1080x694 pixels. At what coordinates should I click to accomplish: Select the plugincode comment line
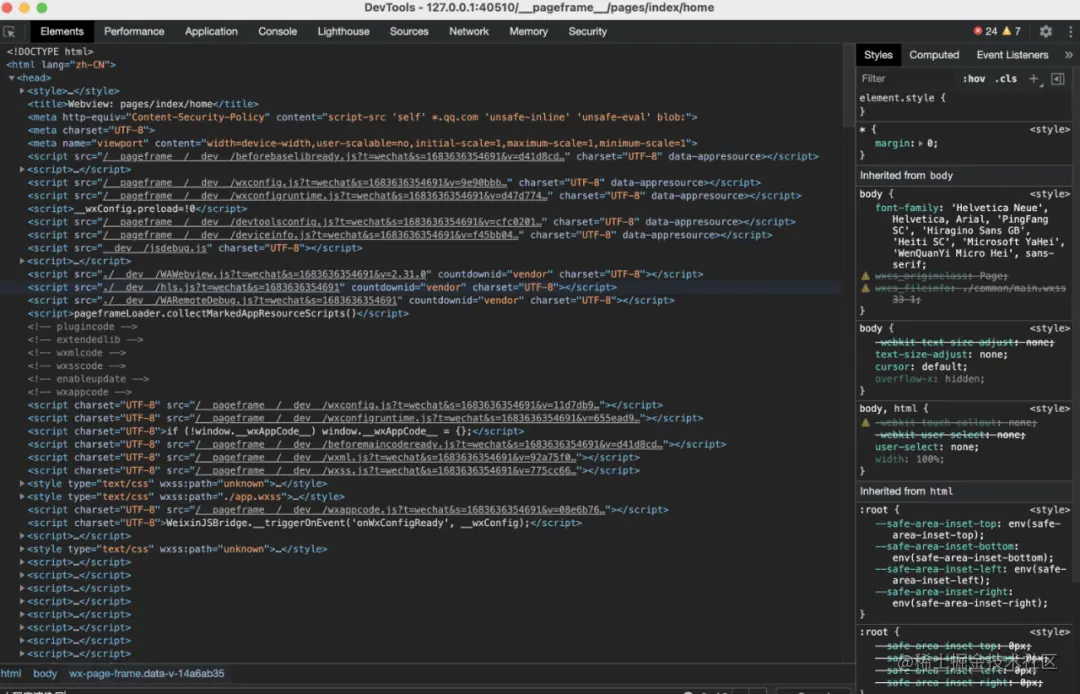tap(83, 326)
